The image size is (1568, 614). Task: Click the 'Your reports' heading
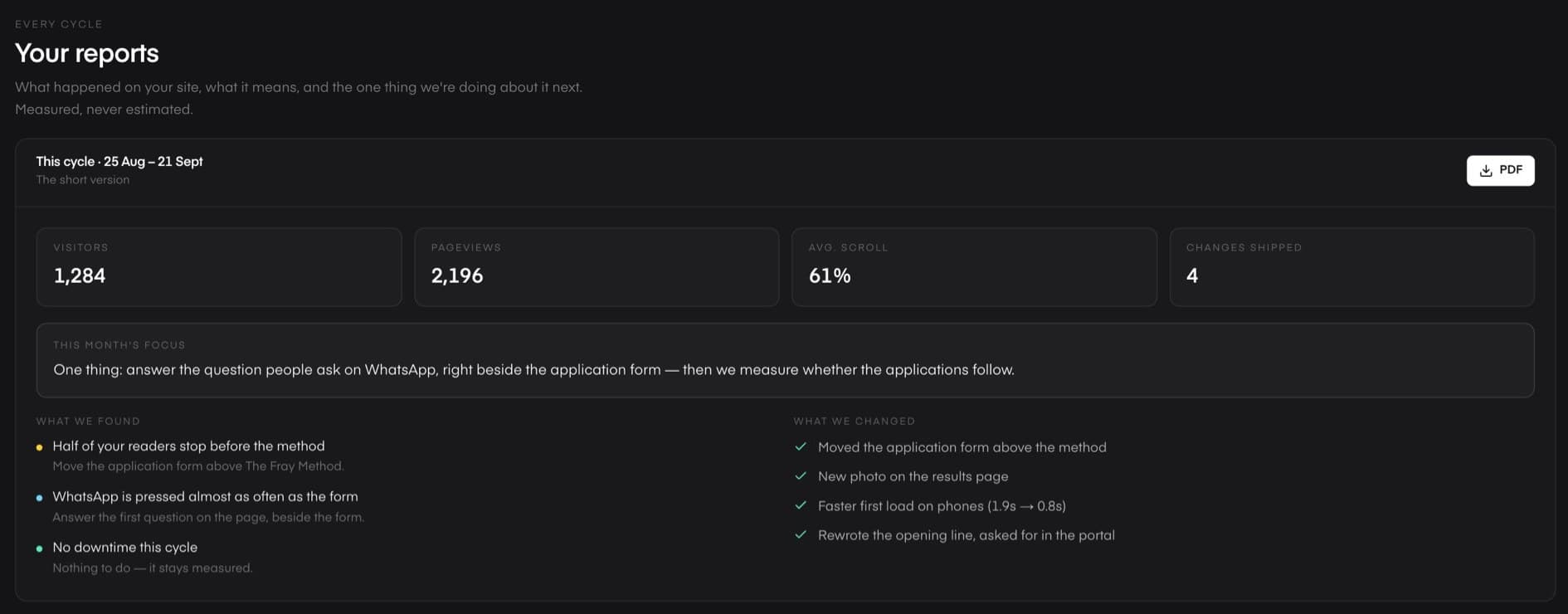click(x=87, y=53)
